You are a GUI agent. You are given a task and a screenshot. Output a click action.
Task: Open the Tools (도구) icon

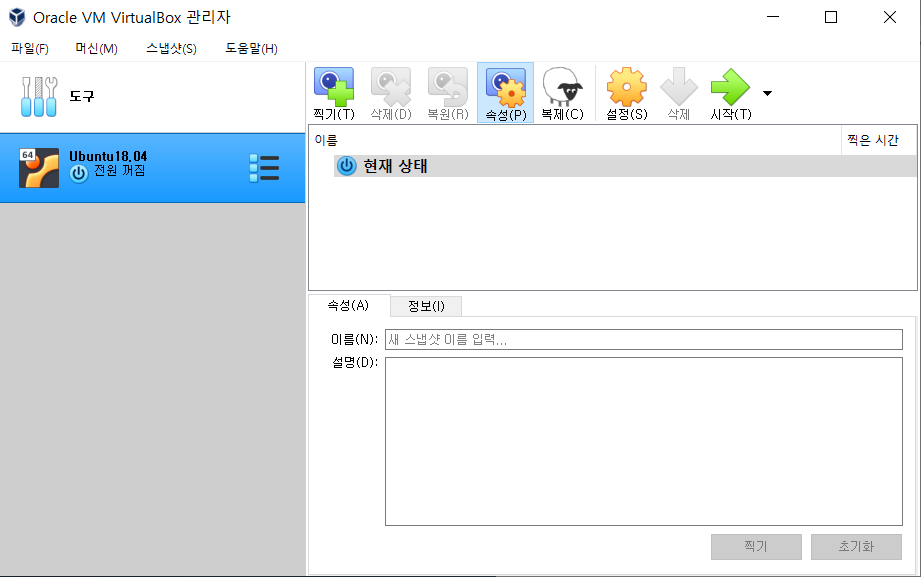click(39, 96)
